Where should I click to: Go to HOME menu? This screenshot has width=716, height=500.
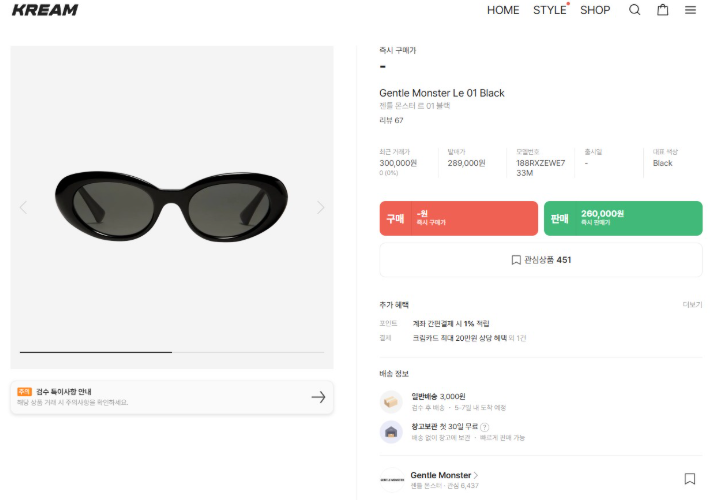coord(503,10)
